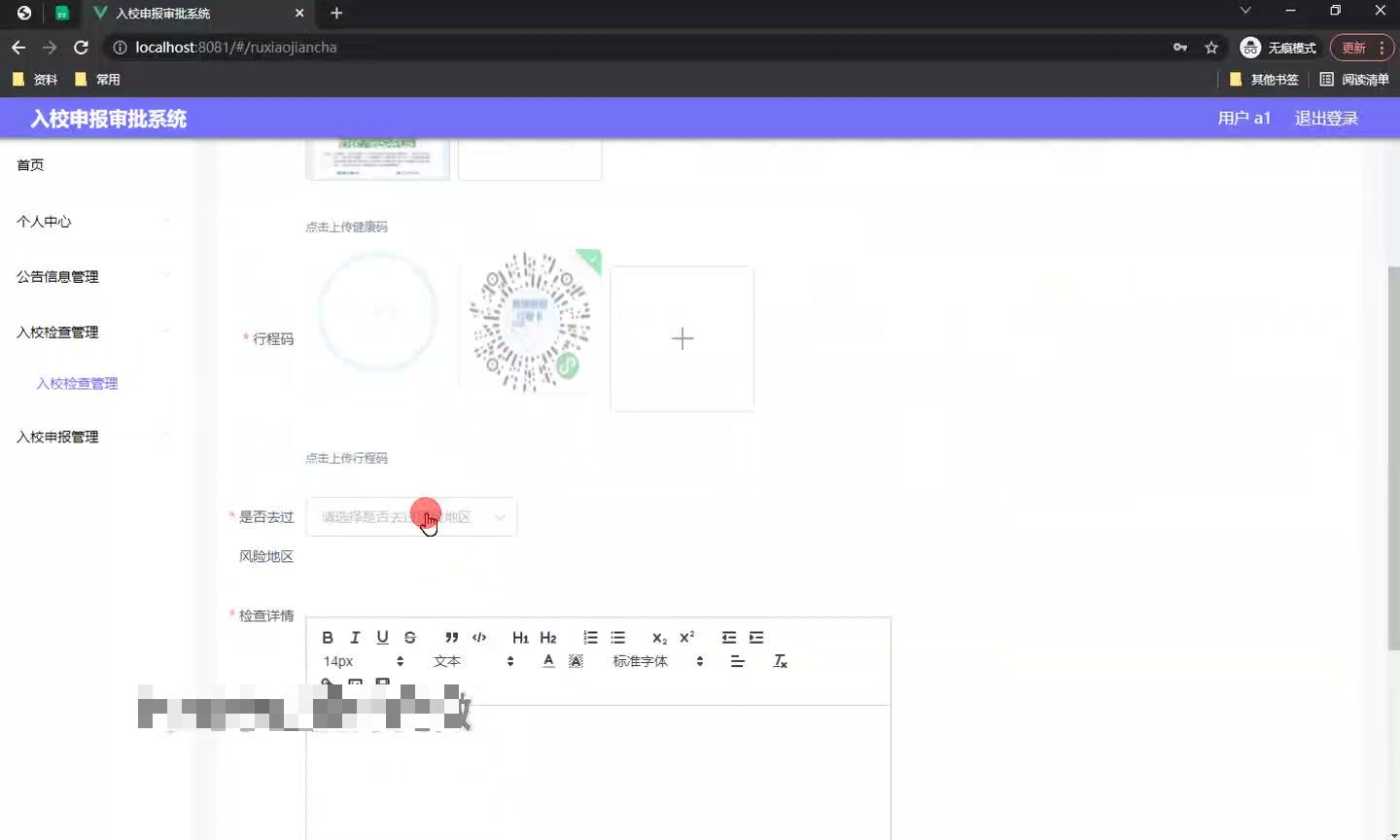Open a new browser tab

[x=336, y=13]
